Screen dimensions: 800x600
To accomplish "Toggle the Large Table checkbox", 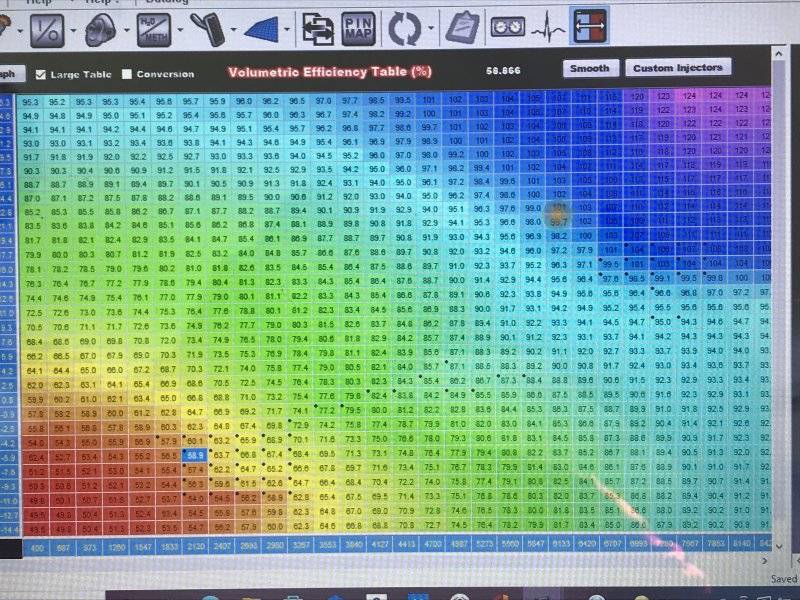I will [x=41, y=75].
